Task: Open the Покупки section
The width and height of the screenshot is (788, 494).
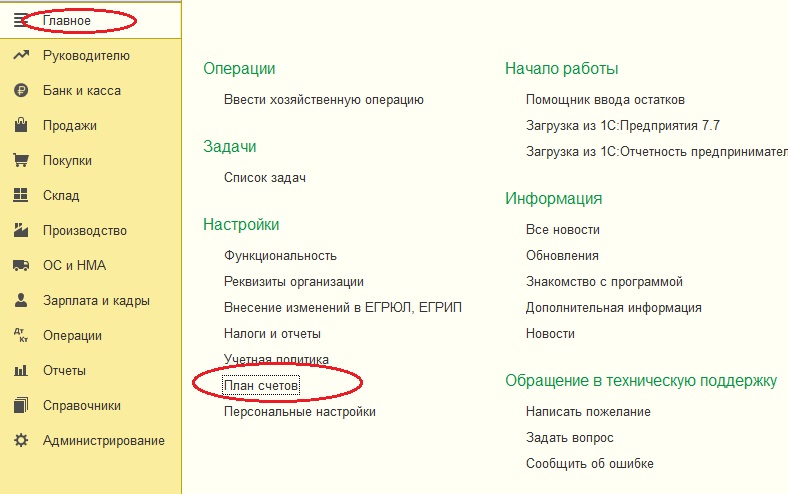Action: pos(67,161)
